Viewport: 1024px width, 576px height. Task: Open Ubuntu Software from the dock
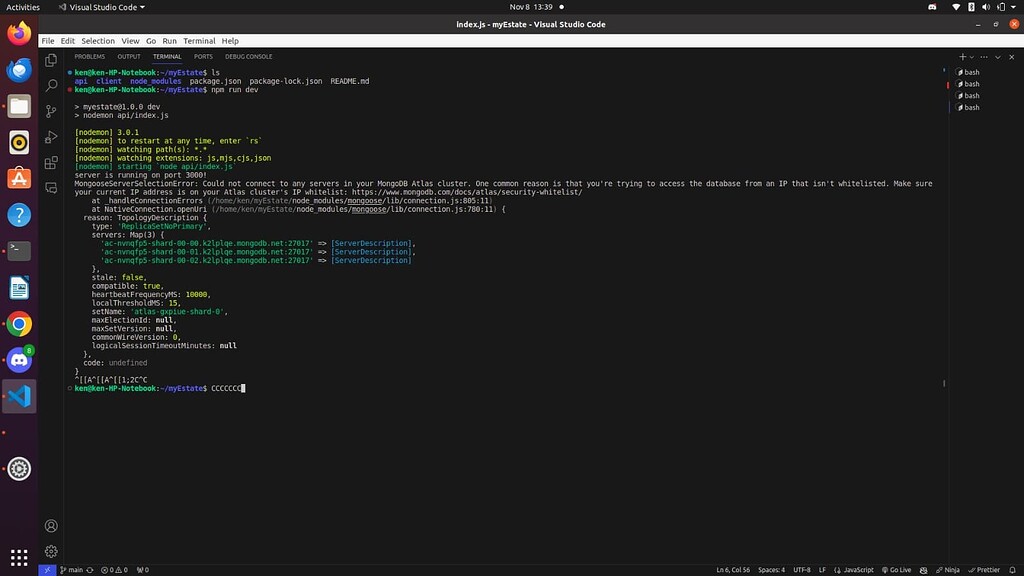click(x=19, y=178)
